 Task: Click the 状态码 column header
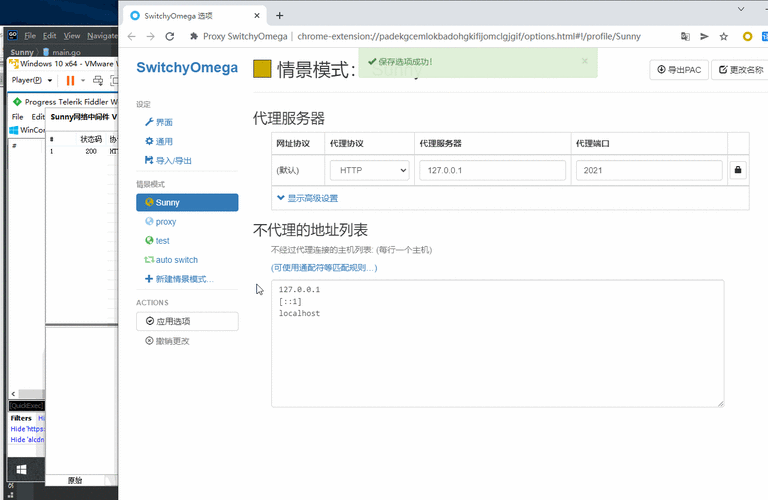91,139
